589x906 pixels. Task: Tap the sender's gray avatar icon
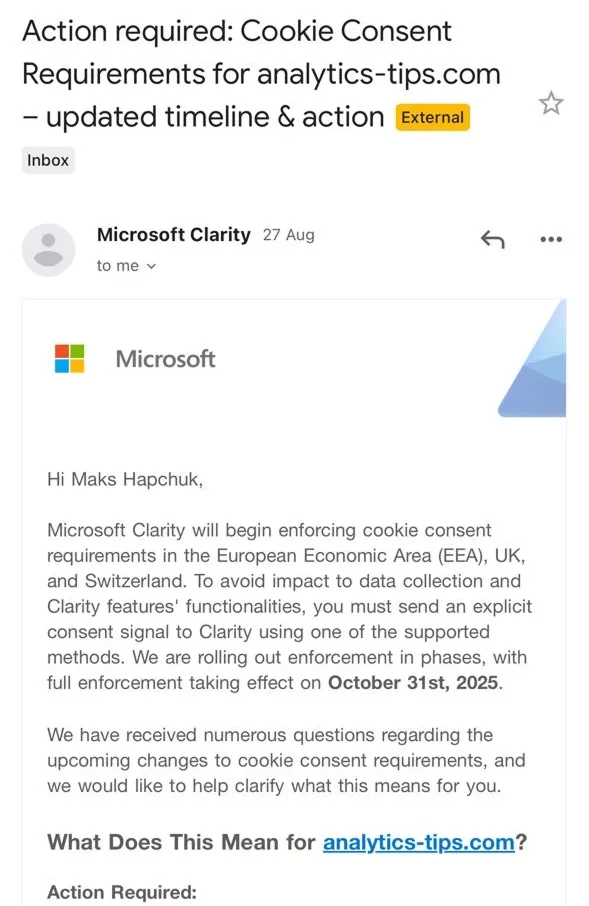point(49,250)
